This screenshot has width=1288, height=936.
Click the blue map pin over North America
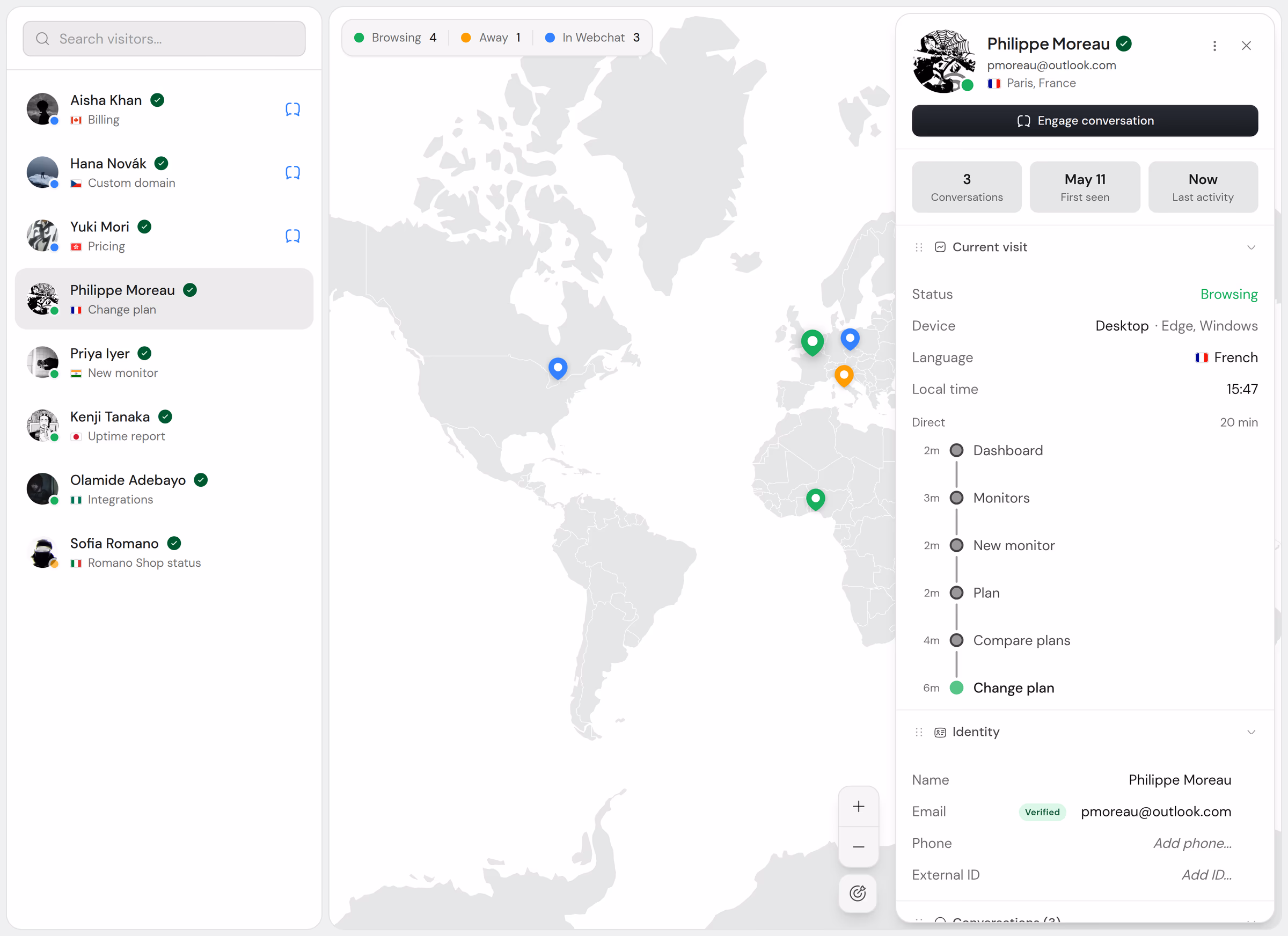click(x=558, y=369)
